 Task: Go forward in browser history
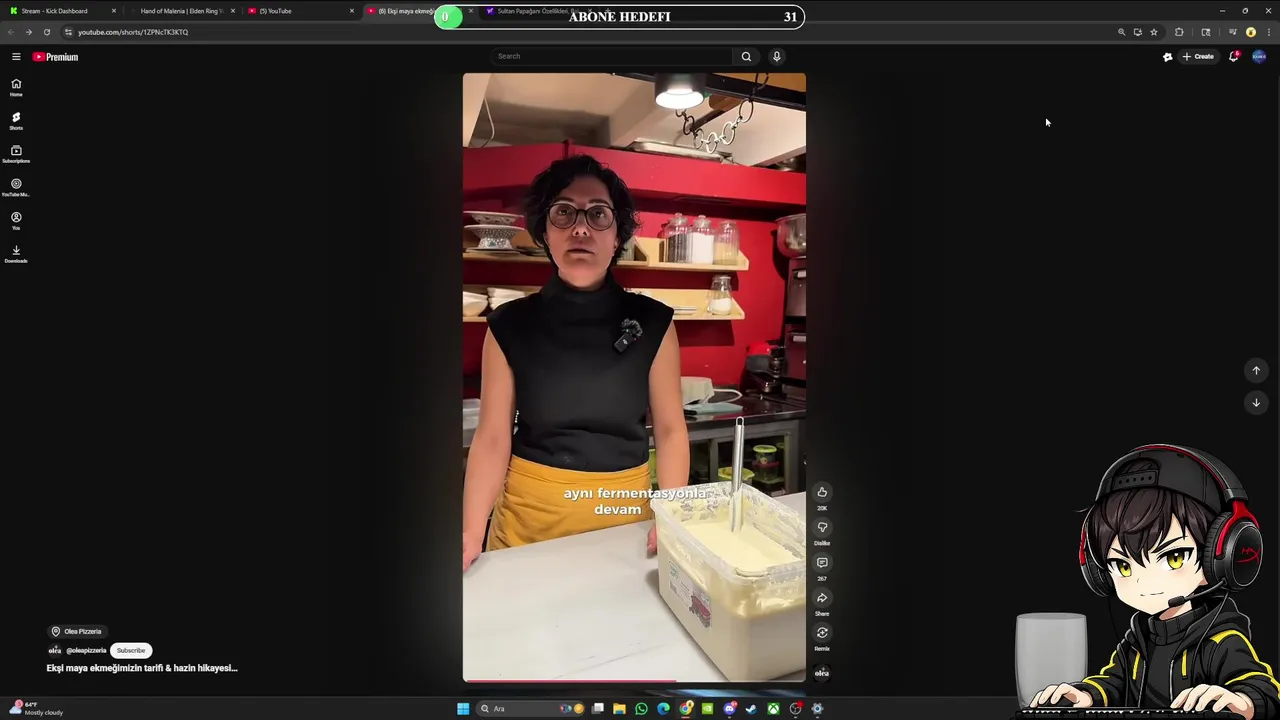coord(28,32)
